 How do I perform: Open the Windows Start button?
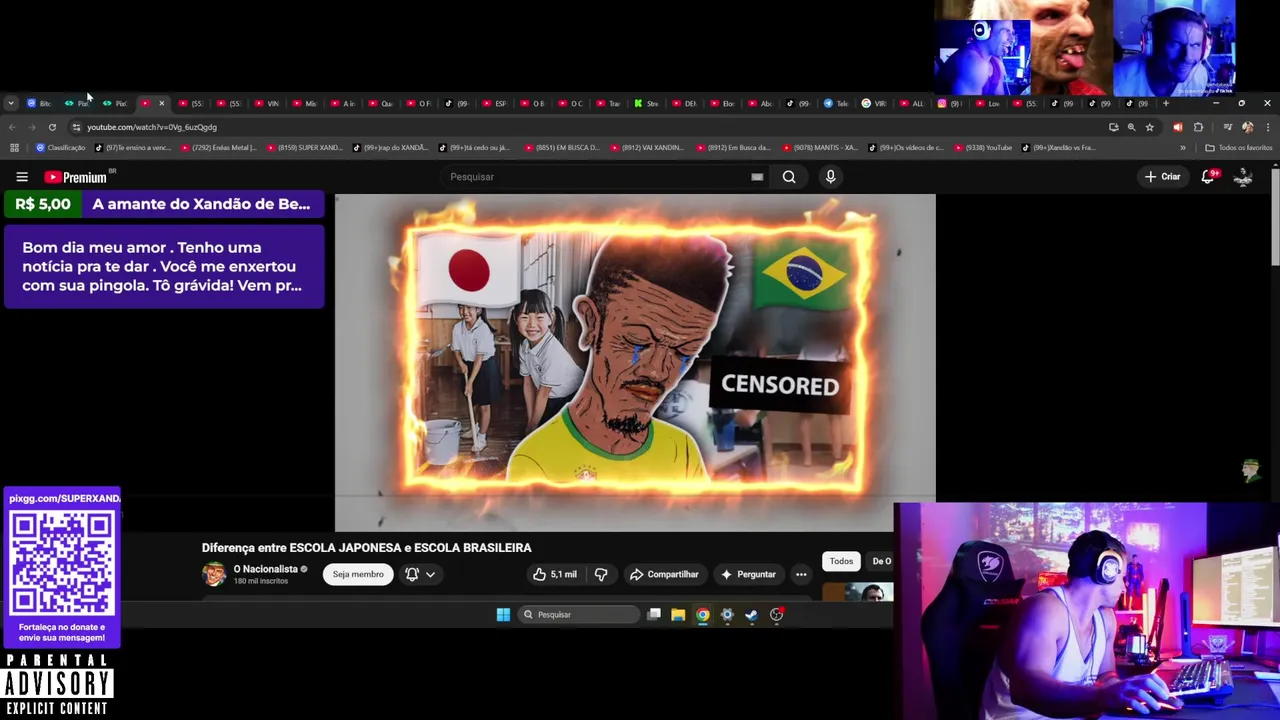coord(503,615)
